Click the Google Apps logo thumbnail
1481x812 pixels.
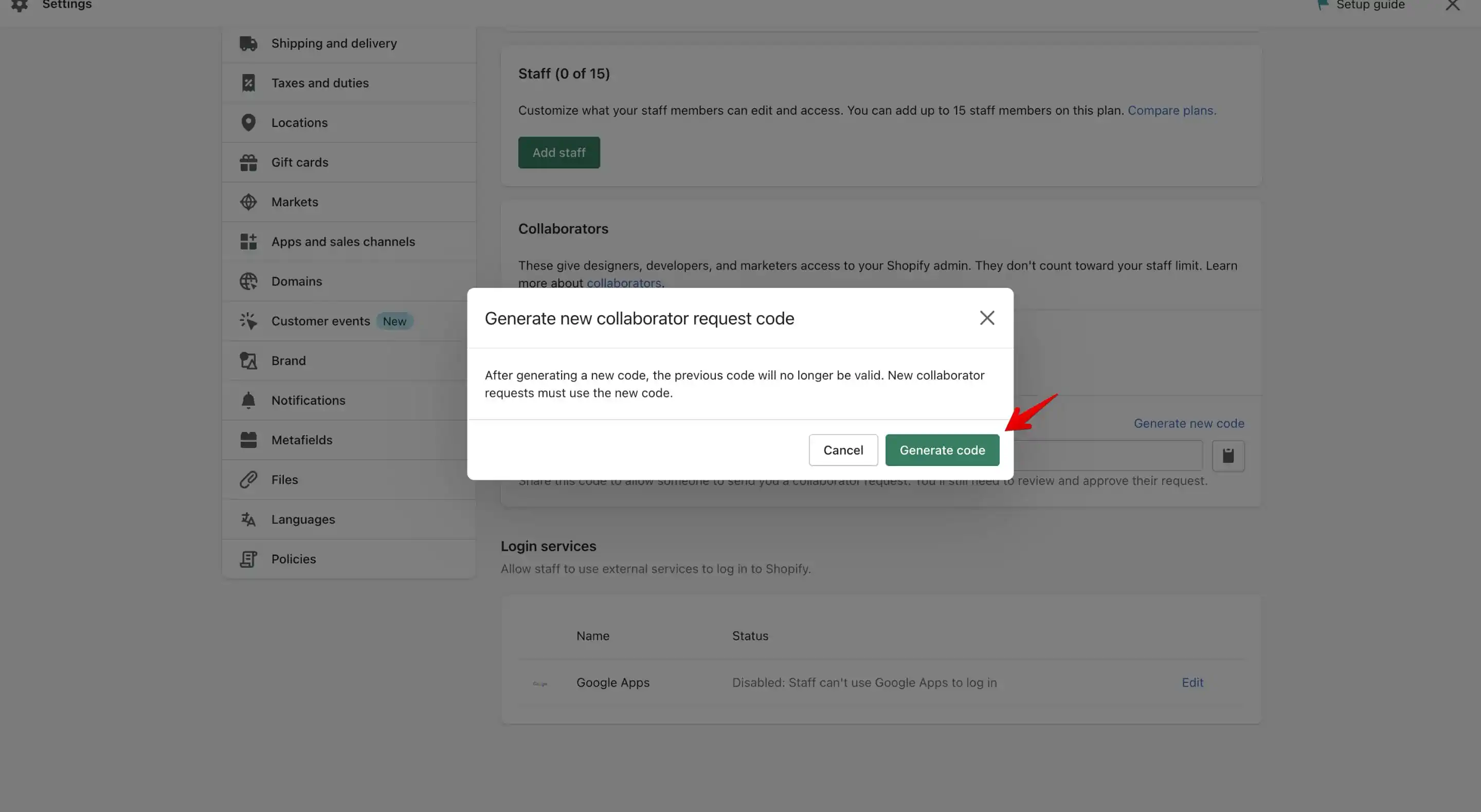[540, 683]
